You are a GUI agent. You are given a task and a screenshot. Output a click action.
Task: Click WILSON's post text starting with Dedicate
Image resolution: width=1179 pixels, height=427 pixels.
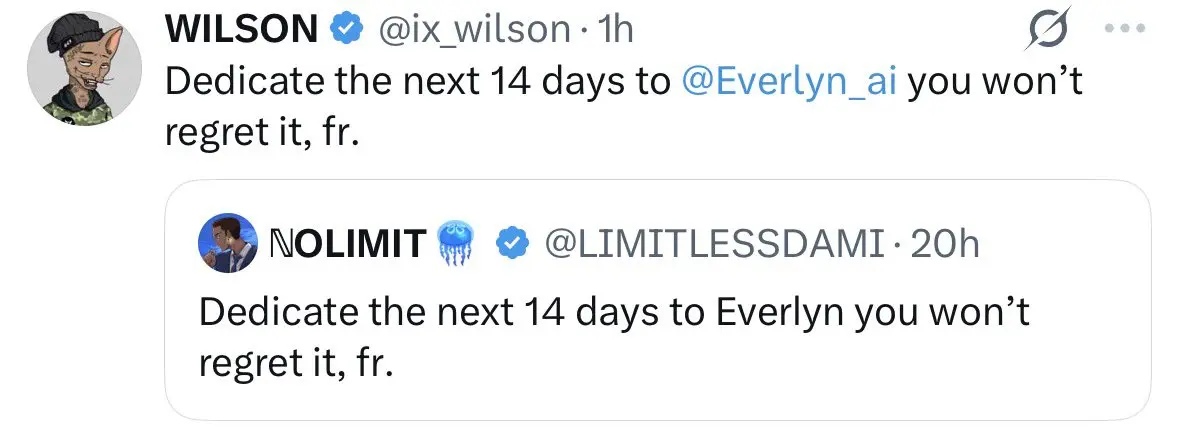click(623, 108)
